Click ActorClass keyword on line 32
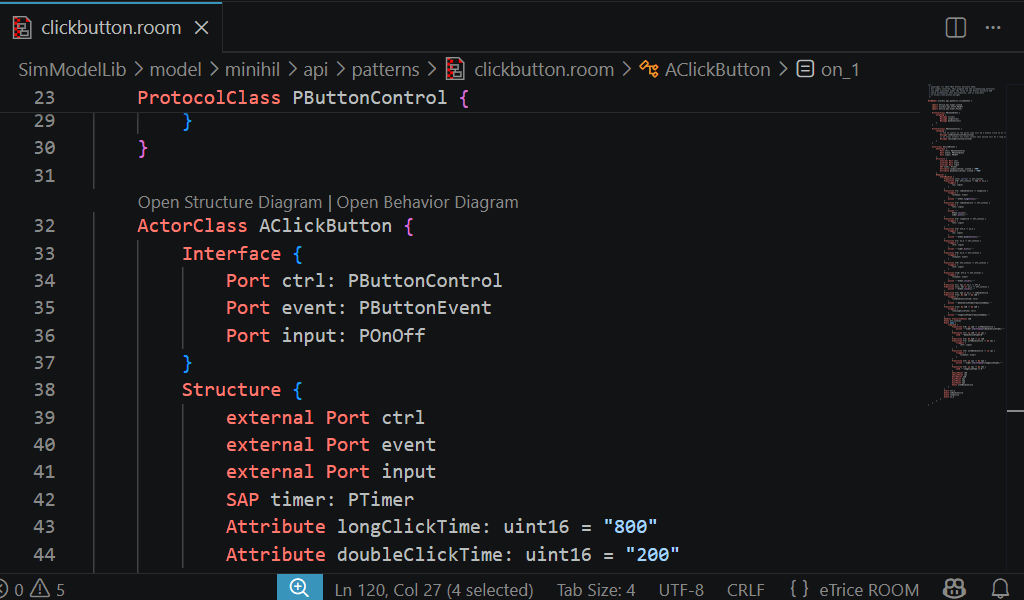The width and height of the screenshot is (1024, 600). 192,226
